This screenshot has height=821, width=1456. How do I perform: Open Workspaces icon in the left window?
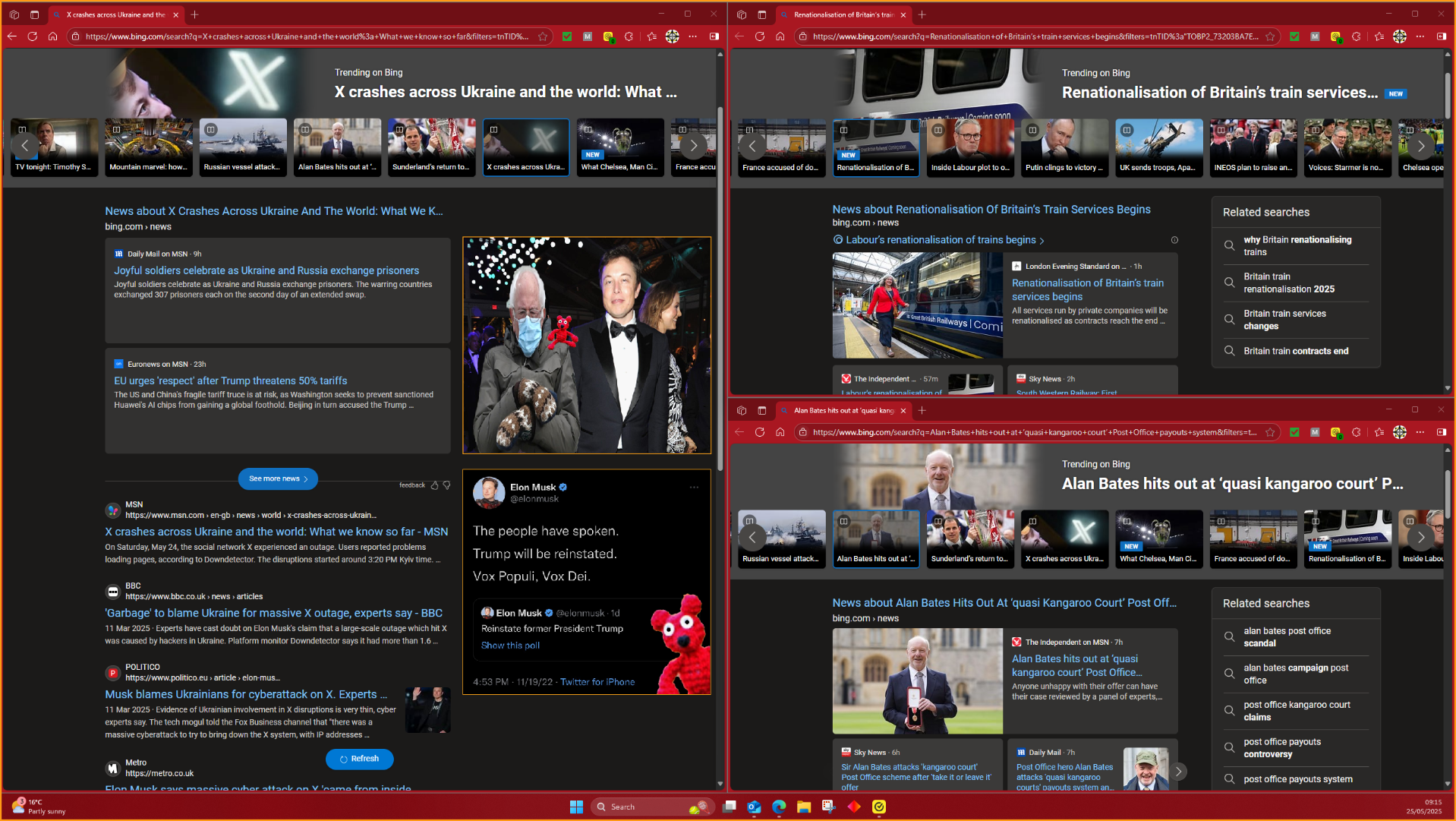tap(14, 14)
